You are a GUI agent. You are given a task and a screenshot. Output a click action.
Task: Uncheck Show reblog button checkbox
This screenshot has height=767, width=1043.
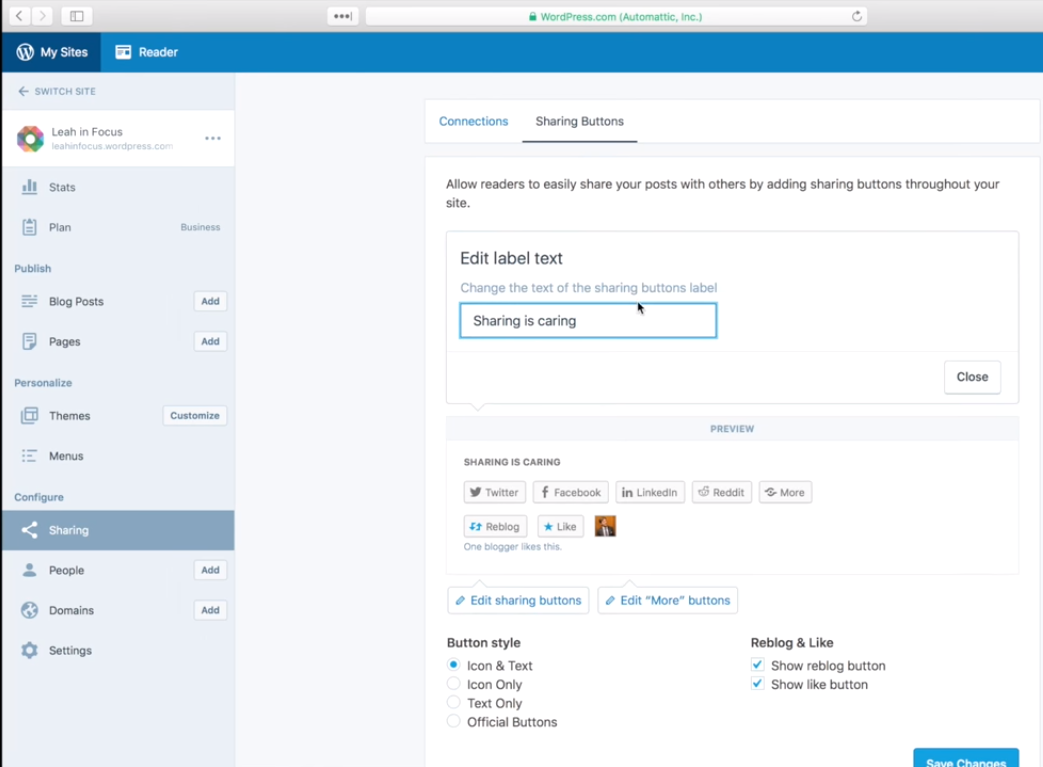[x=757, y=665]
